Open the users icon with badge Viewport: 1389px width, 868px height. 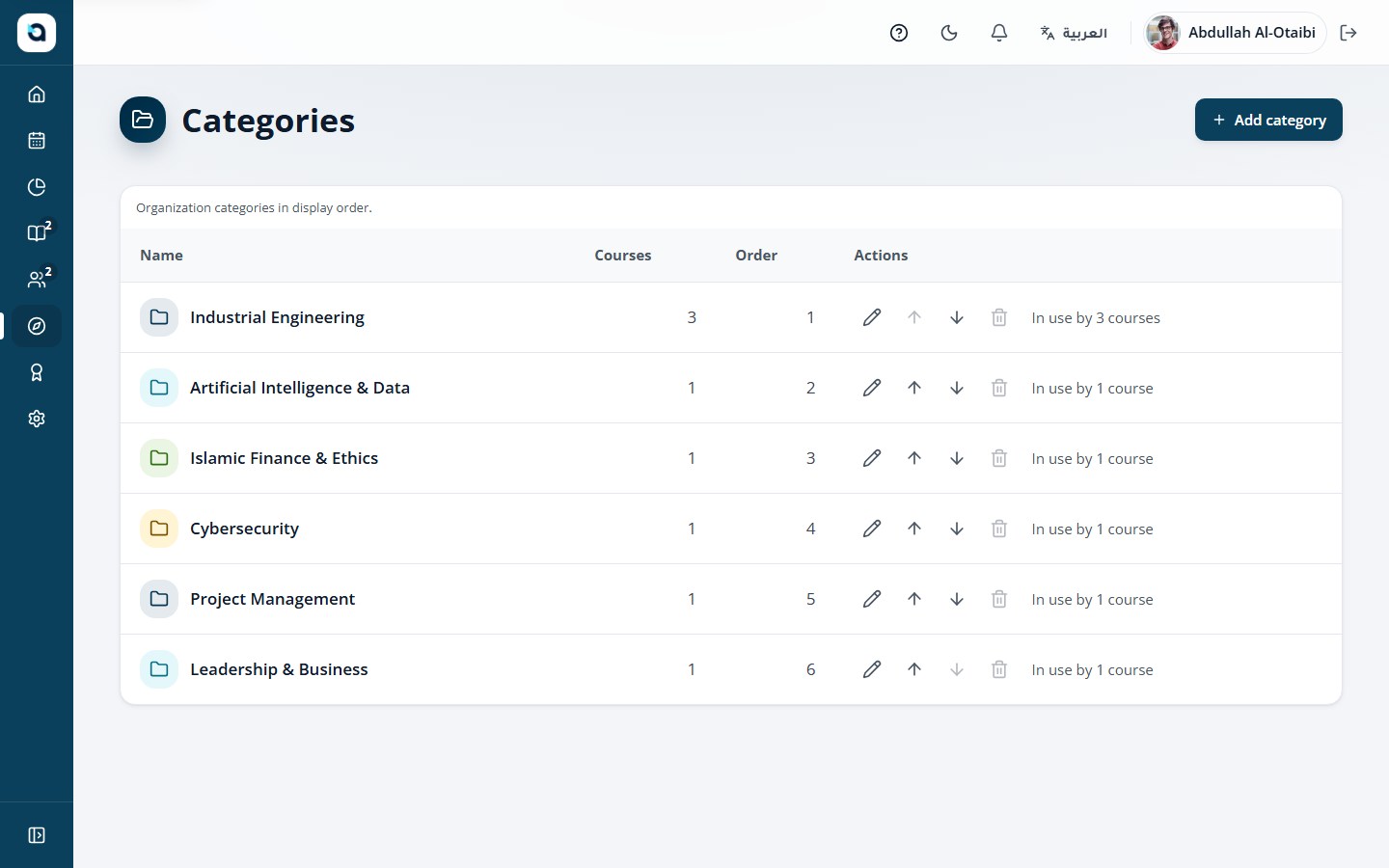click(37, 280)
